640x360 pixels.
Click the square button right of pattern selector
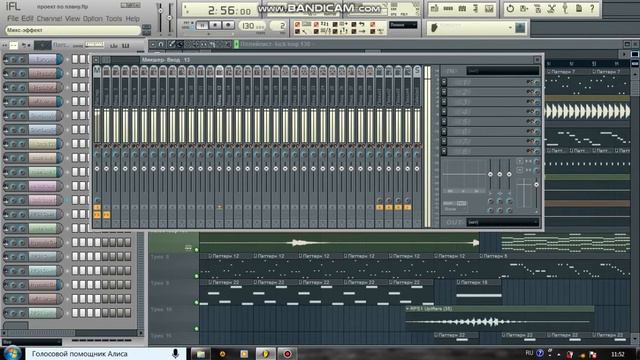click(520, 28)
